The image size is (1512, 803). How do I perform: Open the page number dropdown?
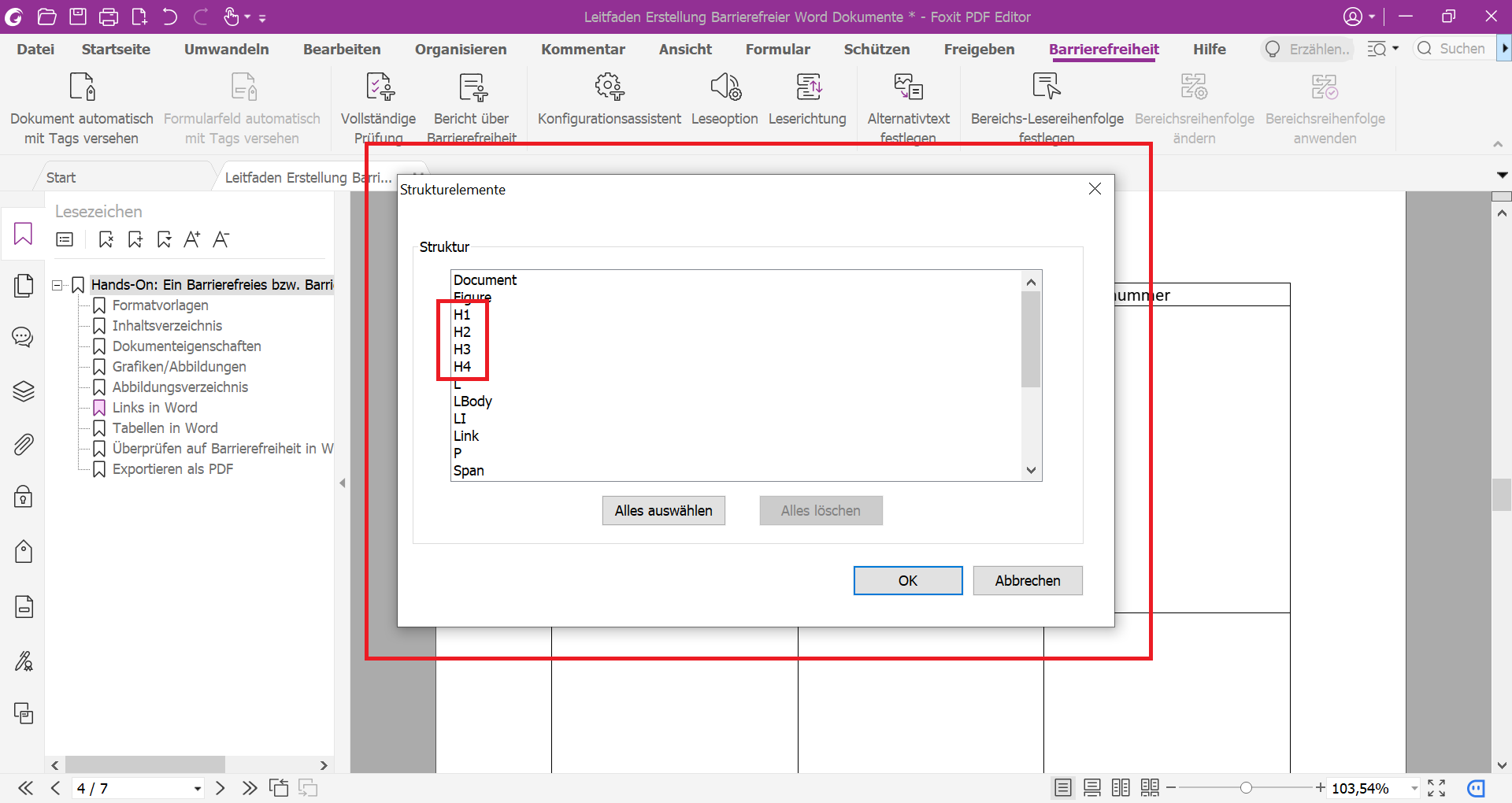pyautogui.click(x=197, y=788)
